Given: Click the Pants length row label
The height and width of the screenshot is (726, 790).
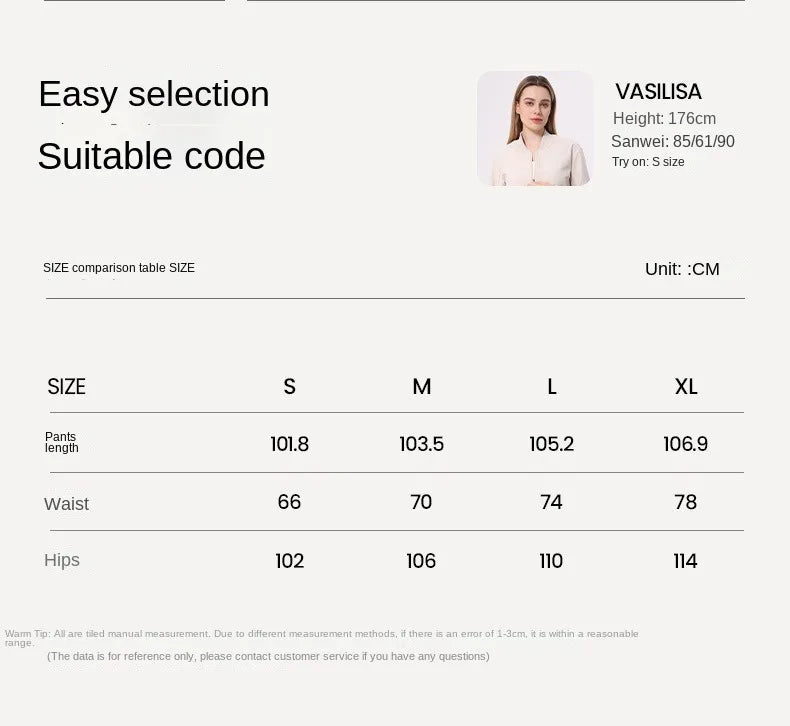Looking at the screenshot, I should (x=61, y=442).
